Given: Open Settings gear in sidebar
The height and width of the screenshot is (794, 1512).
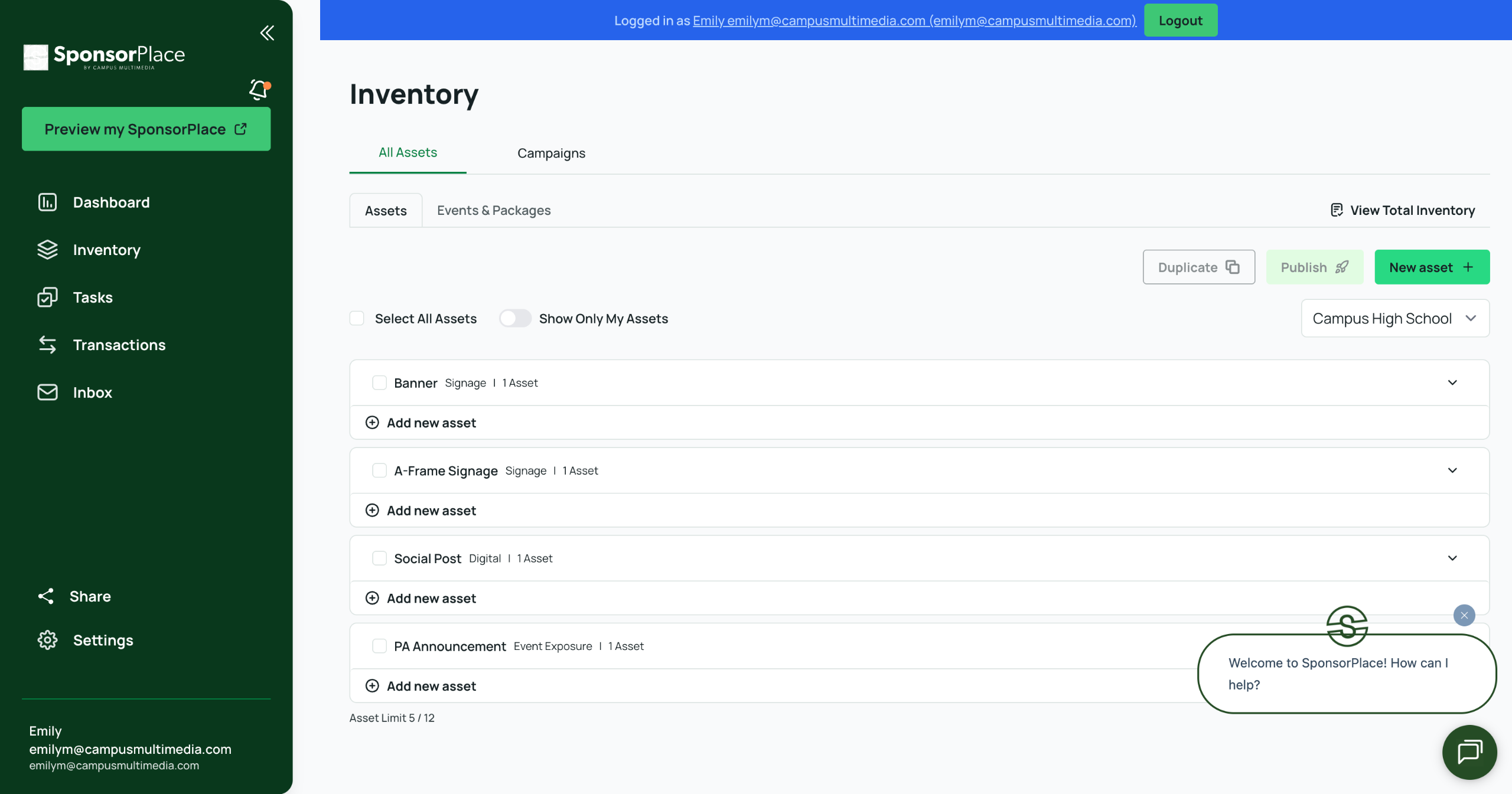Looking at the screenshot, I should [x=47, y=641].
